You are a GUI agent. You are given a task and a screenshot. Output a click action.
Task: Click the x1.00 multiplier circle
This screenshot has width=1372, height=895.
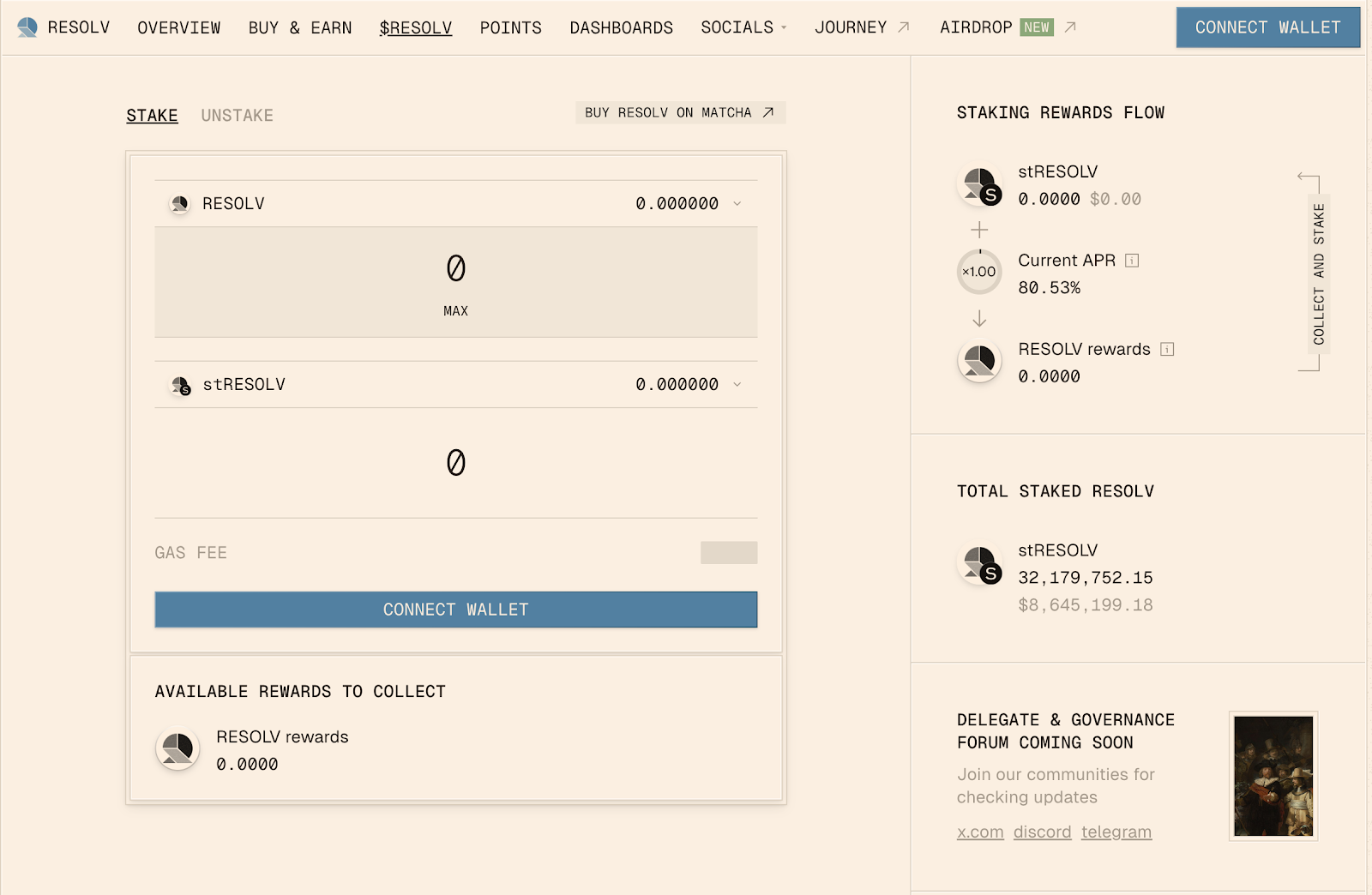(x=979, y=272)
